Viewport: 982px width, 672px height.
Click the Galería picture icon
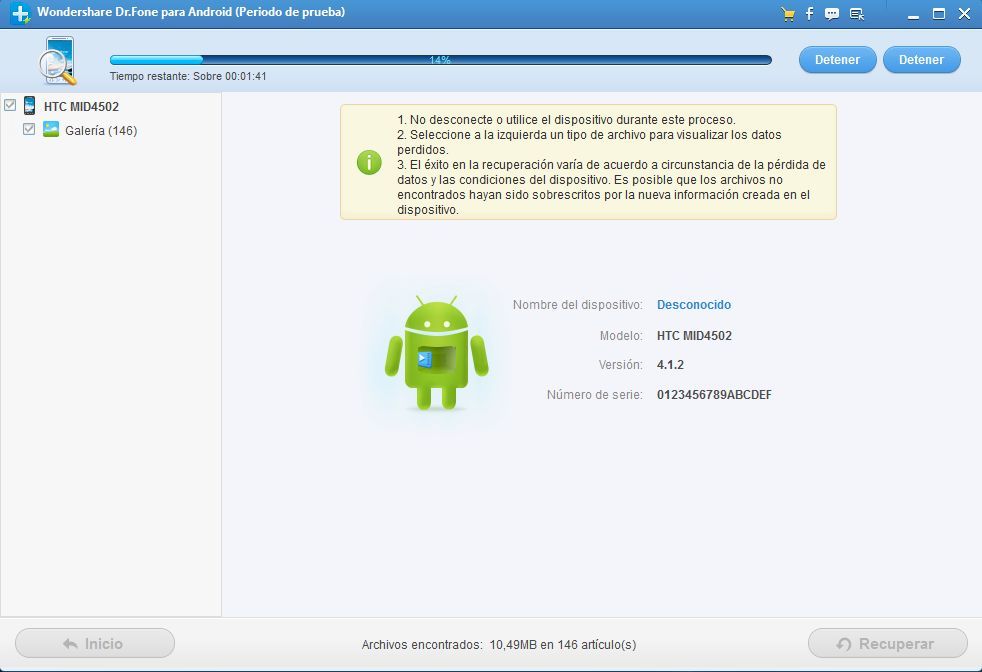(x=51, y=129)
